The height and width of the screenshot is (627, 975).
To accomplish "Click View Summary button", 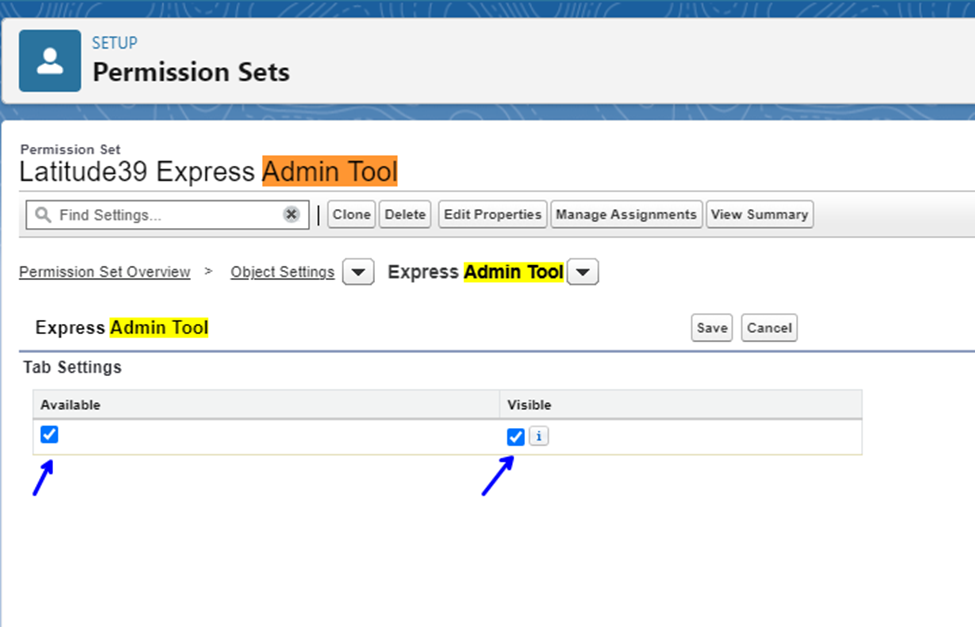I will (x=759, y=214).
